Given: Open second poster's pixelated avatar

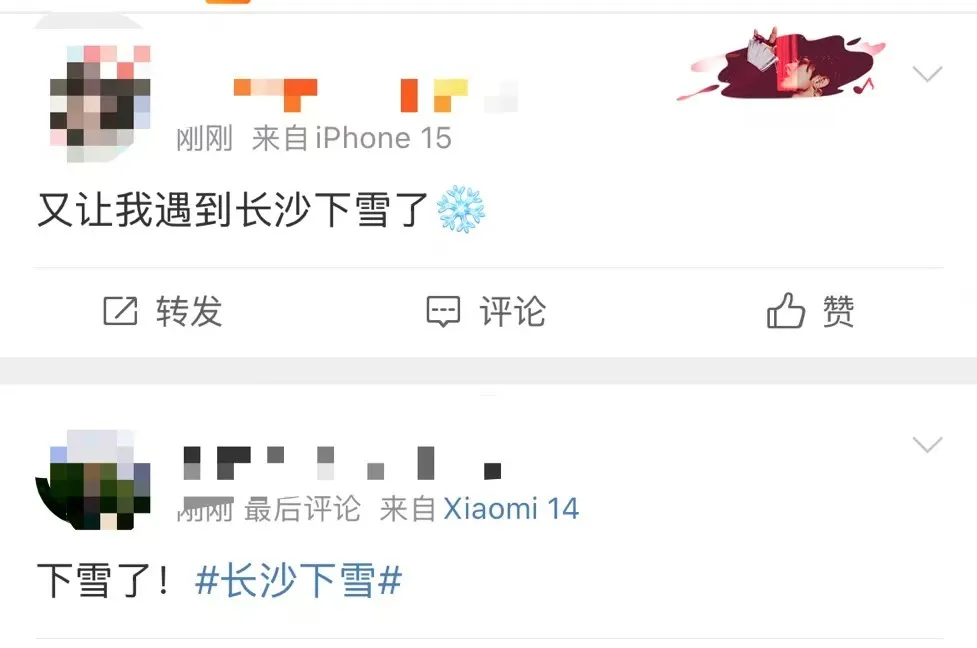Looking at the screenshot, I should (93, 480).
